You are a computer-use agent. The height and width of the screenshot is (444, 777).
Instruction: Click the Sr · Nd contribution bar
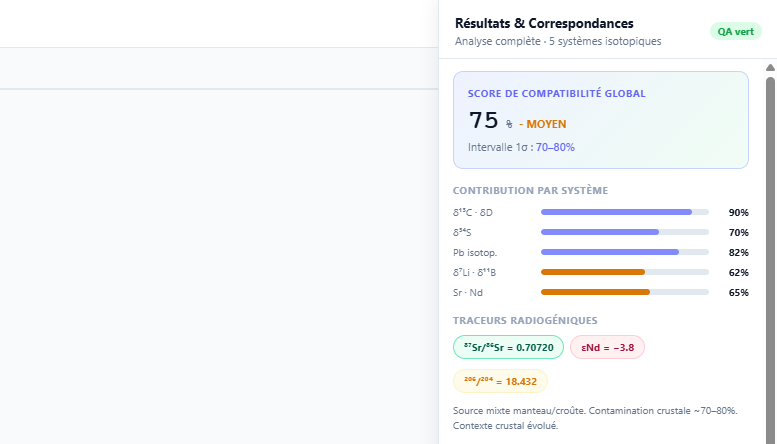[624, 292]
